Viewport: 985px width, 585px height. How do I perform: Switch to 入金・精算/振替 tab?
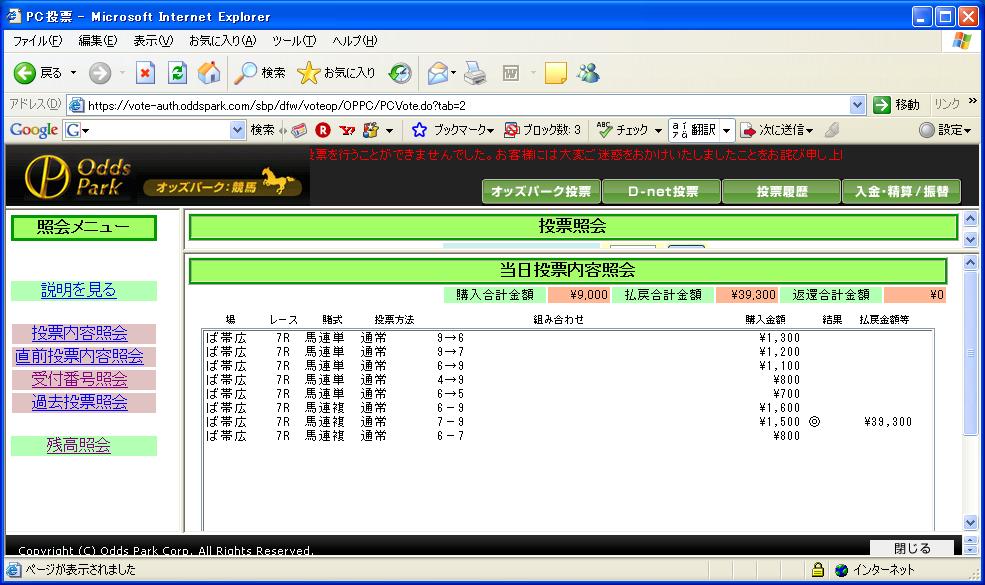click(901, 192)
